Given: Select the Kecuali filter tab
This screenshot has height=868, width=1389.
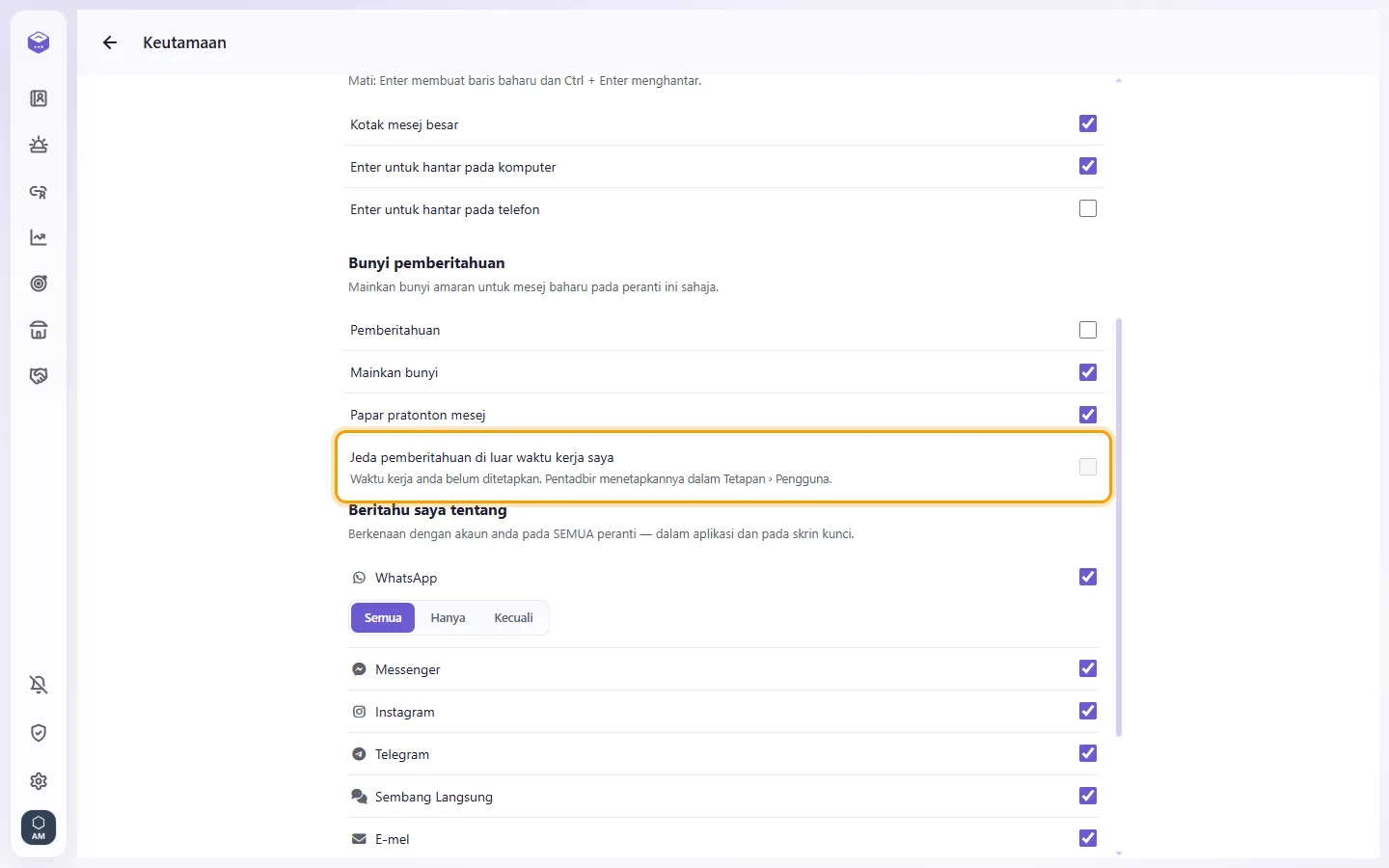Looking at the screenshot, I should 513,618.
